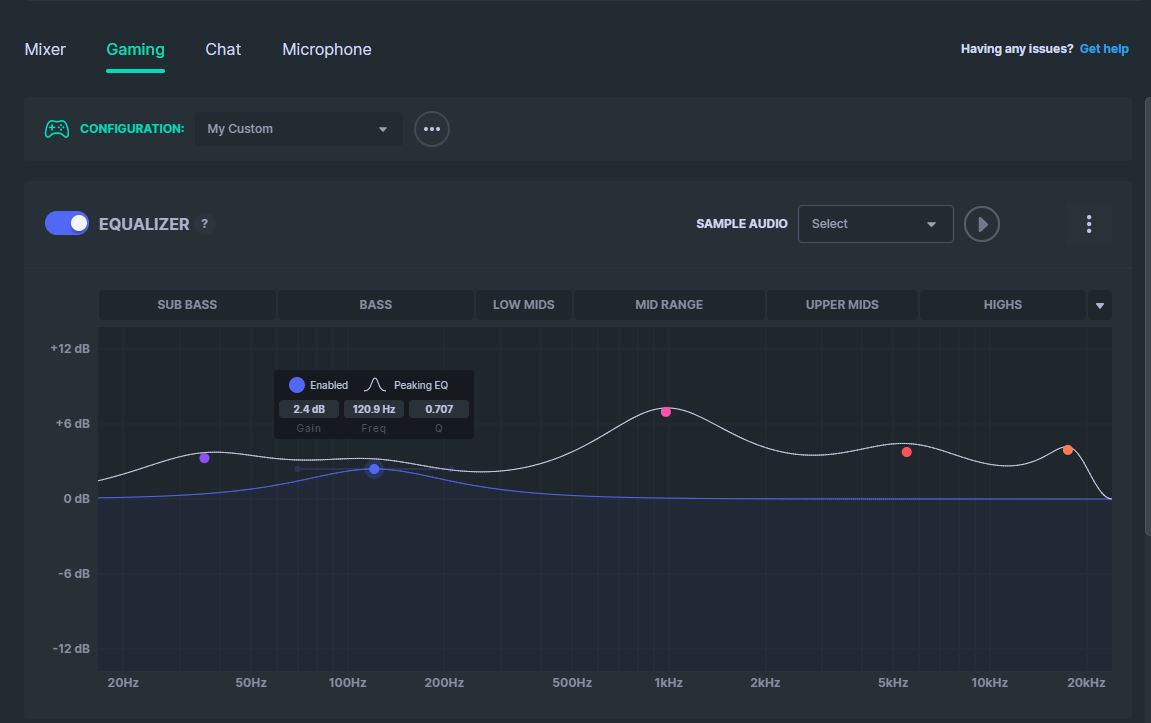Open the configuration three-dots options button
The image size is (1151, 723).
pos(432,129)
